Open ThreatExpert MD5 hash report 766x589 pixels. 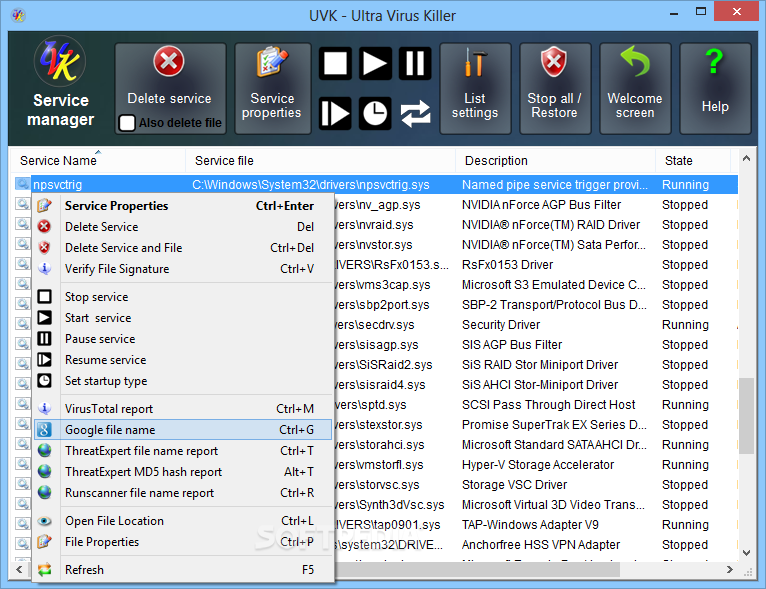[184, 471]
